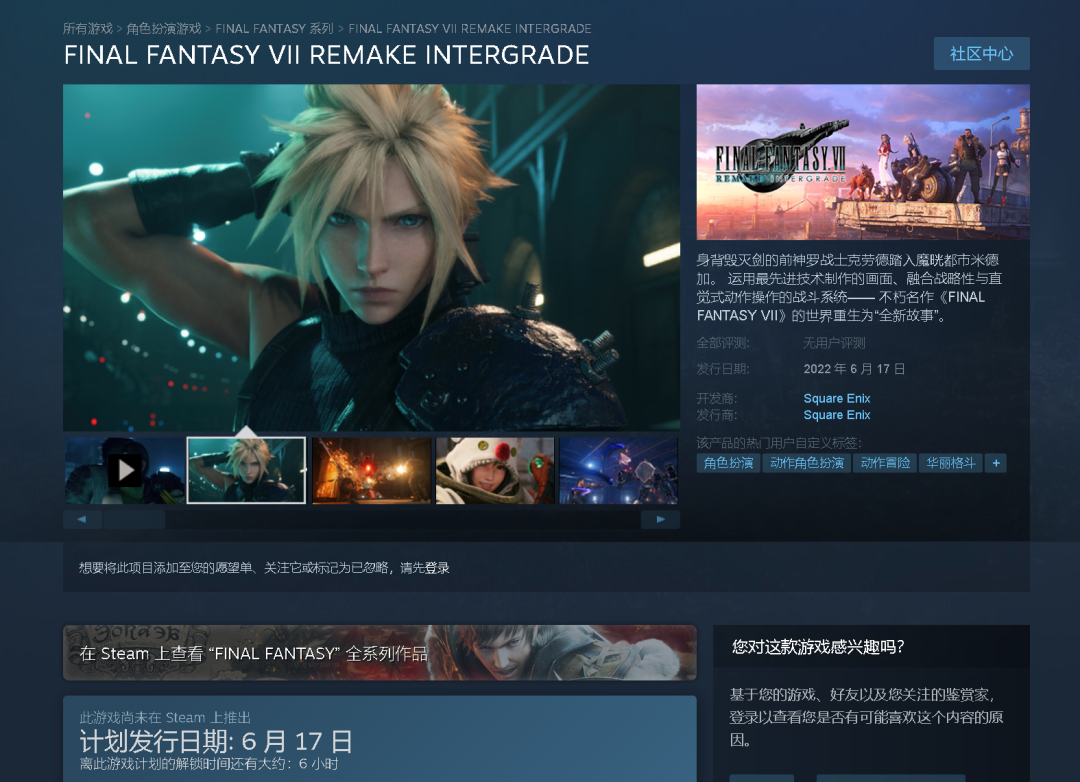Select the 角色扮演 tag
This screenshot has width=1080, height=782.
[728, 463]
